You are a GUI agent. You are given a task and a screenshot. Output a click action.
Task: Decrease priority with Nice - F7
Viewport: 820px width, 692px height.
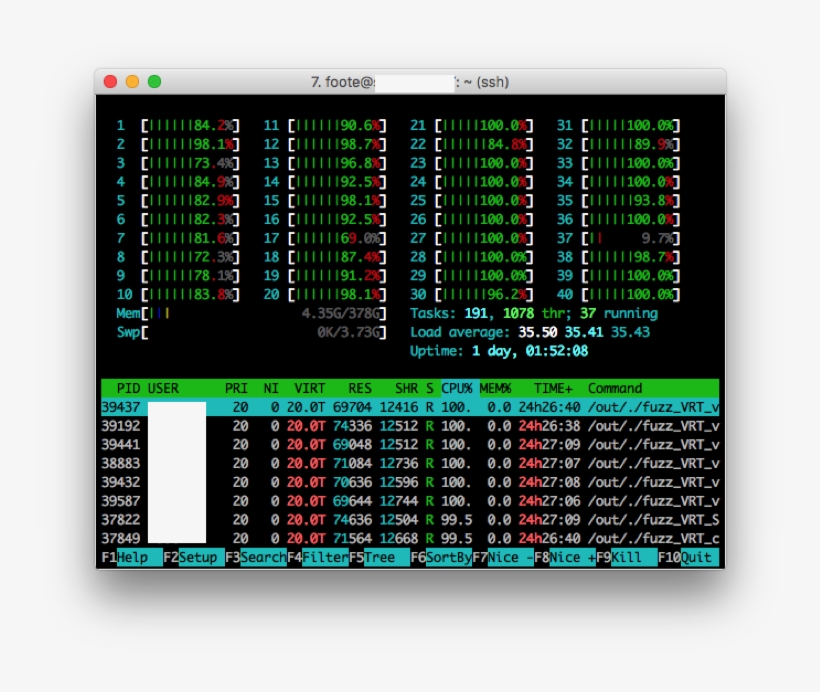click(x=503, y=558)
